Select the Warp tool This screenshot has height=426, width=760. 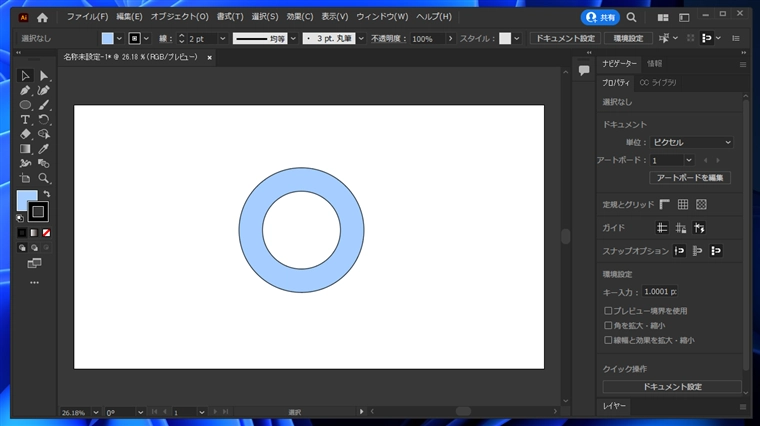25,163
